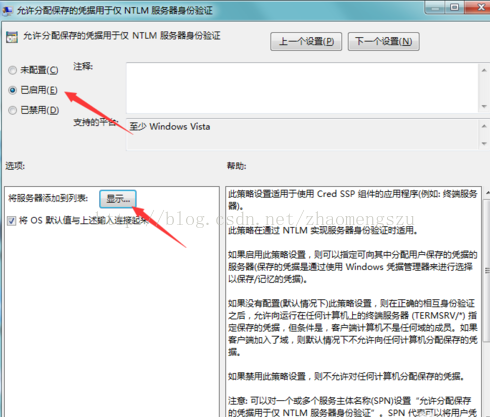Click the policy setting icon beside title

(x=12, y=37)
